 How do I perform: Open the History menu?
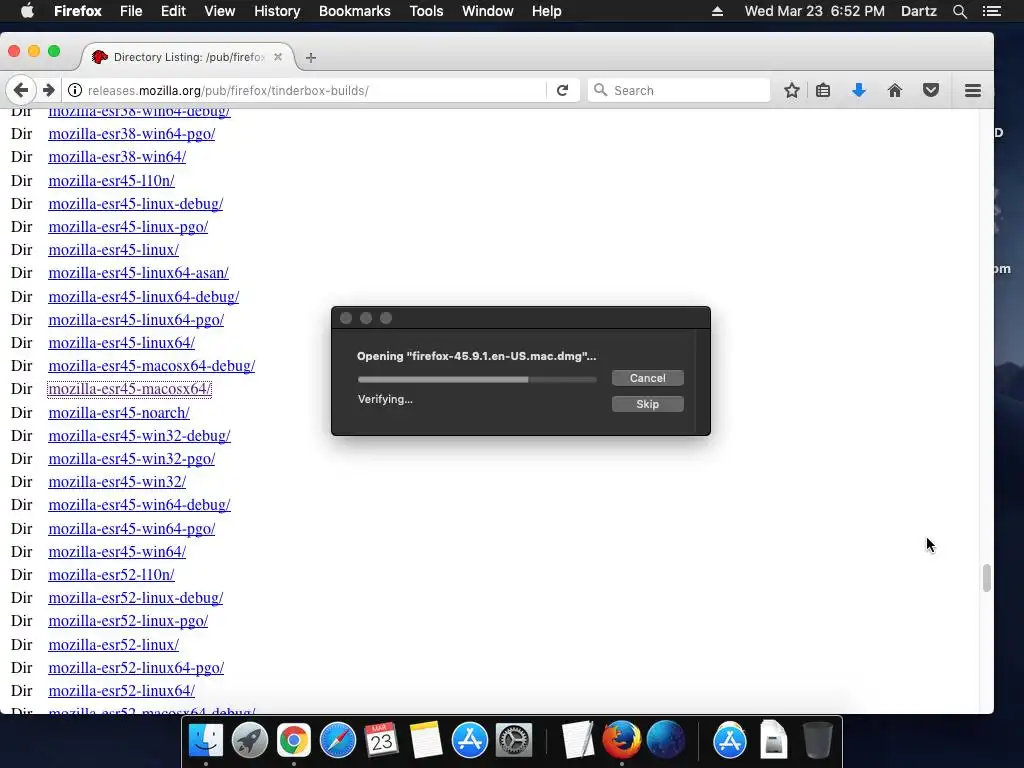click(x=277, y=11)
